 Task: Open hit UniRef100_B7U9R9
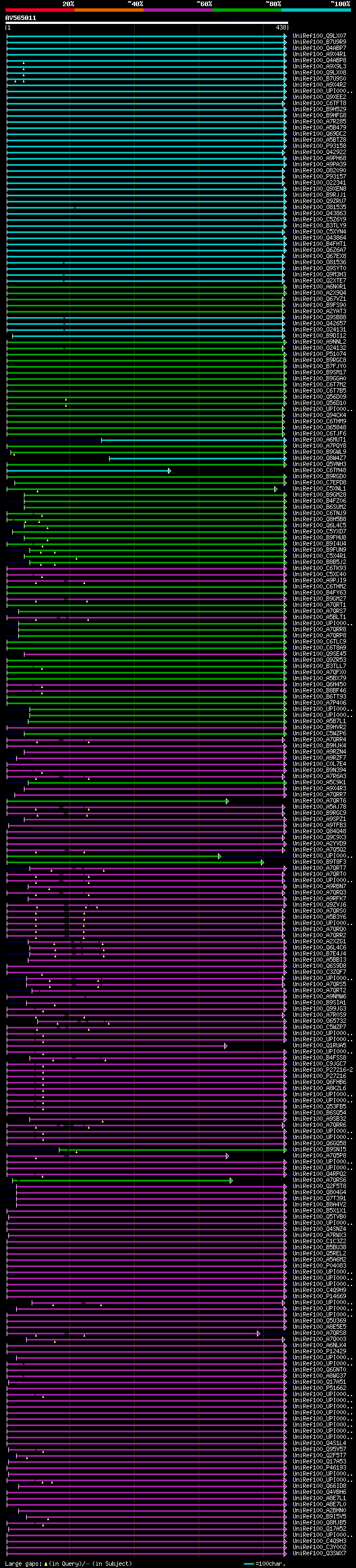(319, 42)
